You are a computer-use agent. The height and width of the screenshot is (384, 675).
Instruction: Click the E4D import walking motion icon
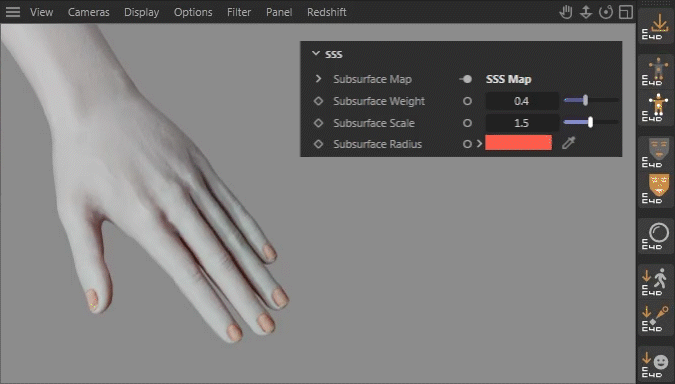656,282
